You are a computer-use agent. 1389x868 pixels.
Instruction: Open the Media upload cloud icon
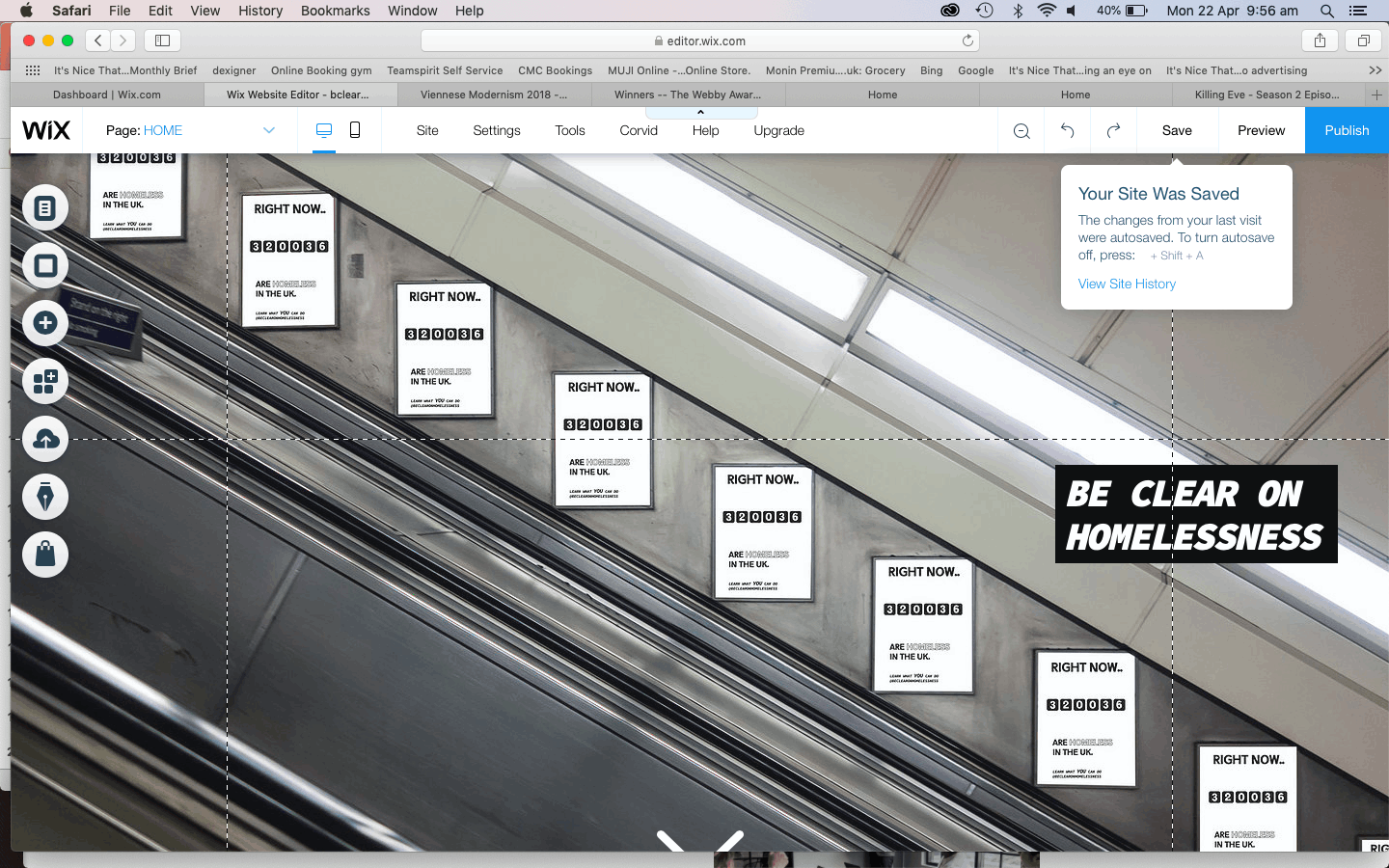coord(45,440)
